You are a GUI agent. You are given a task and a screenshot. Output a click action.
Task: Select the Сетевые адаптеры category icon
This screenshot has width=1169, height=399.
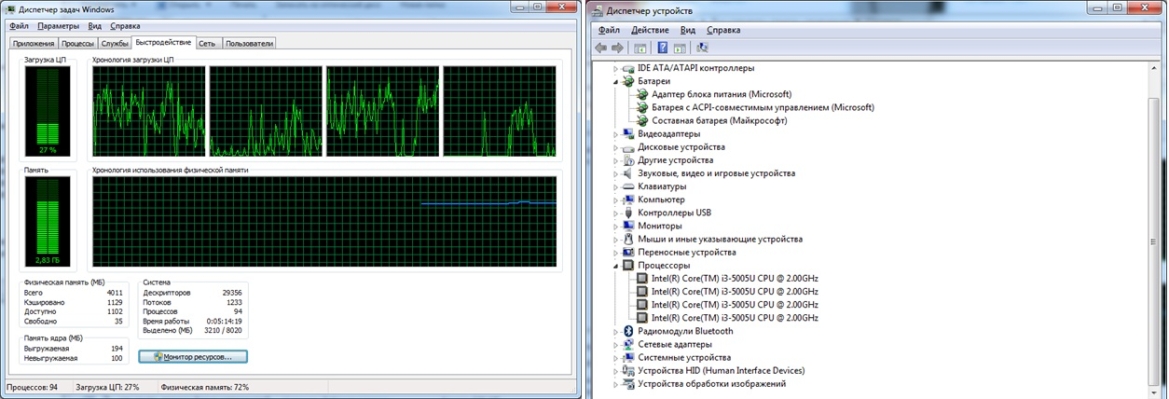click(628, 345)
